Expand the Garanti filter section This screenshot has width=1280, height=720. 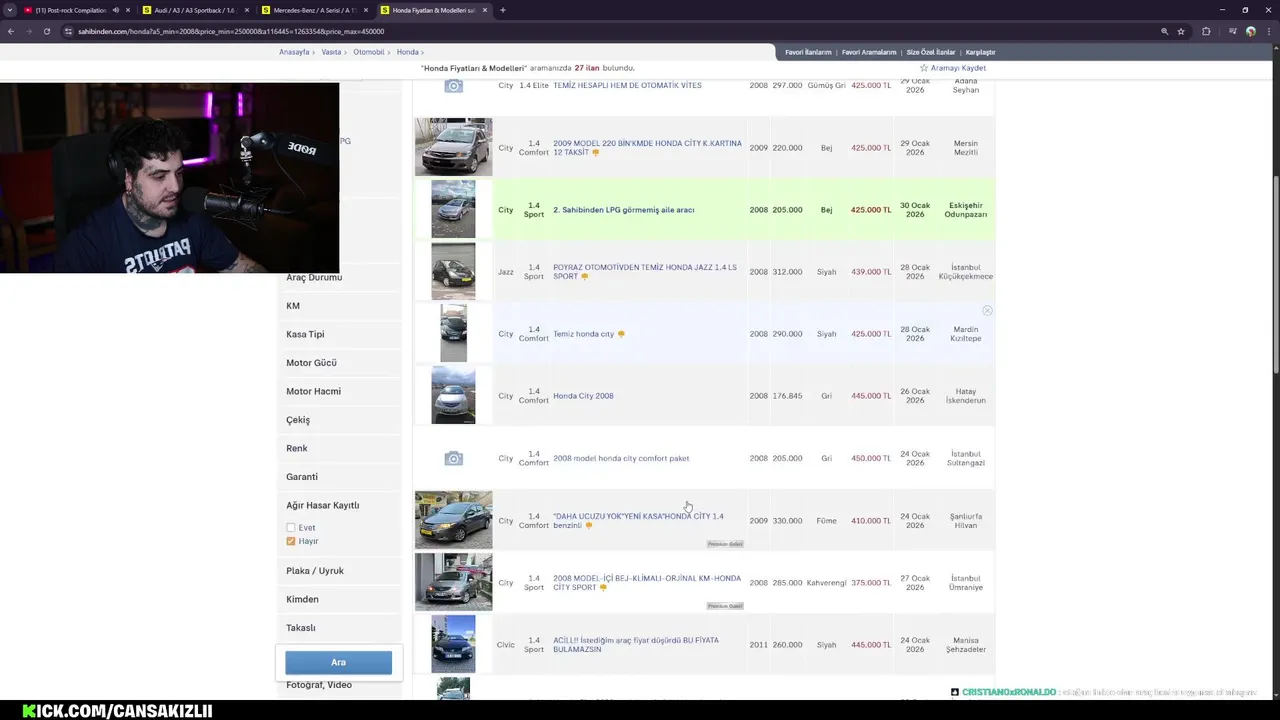pos(302,477)
